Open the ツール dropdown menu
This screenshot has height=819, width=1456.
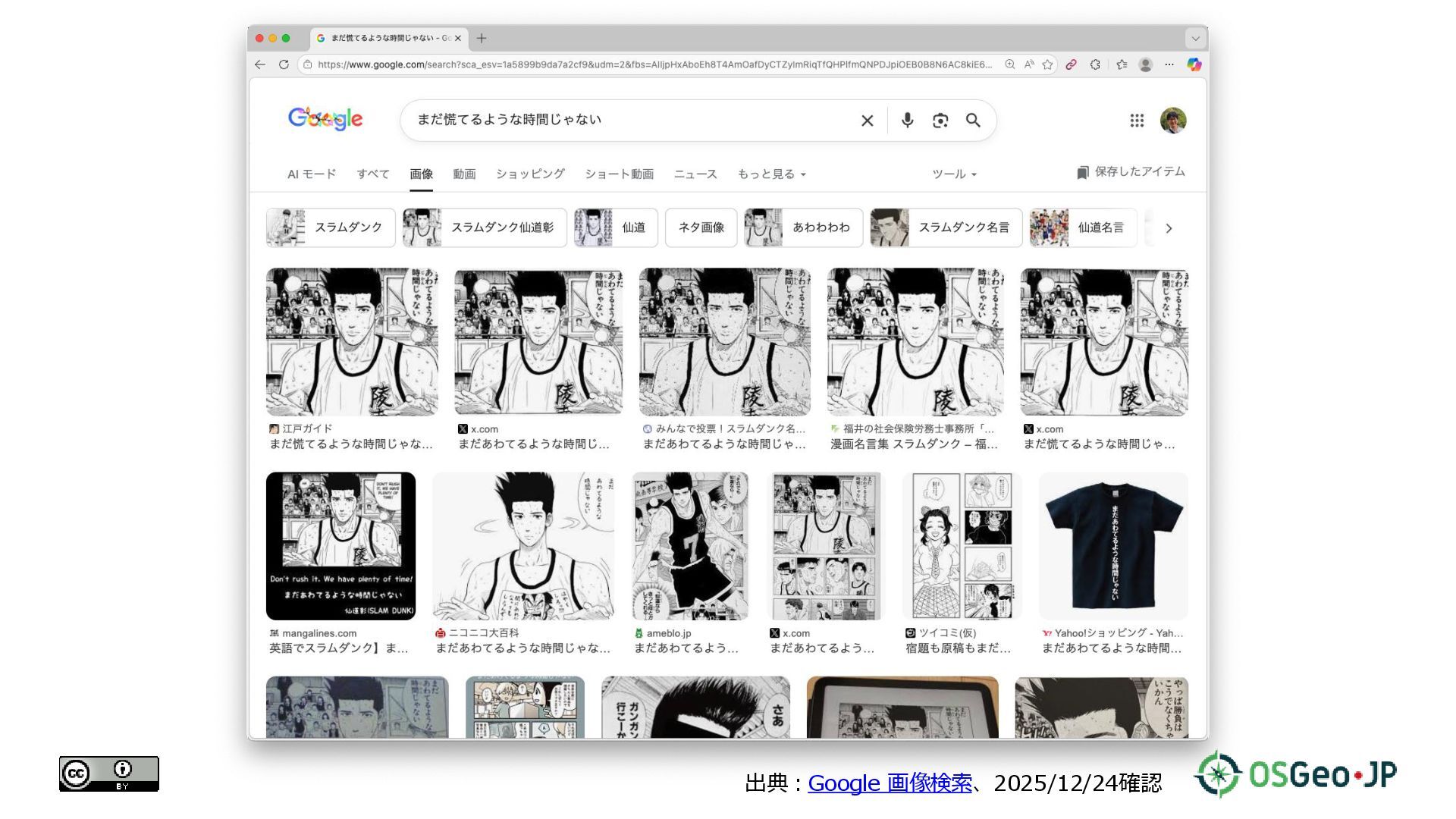click(954, 174)
